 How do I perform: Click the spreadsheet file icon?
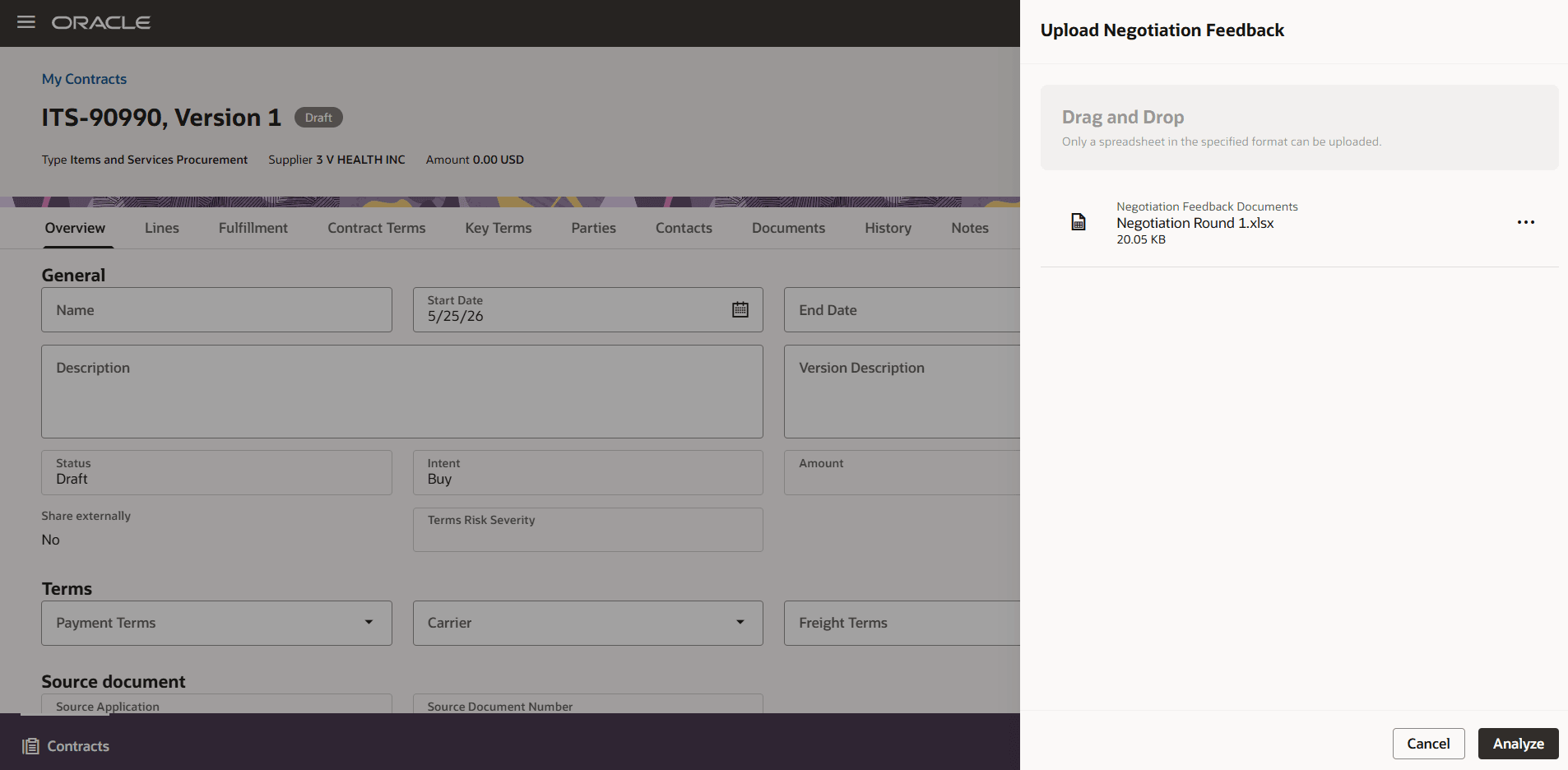point(1079,222)
